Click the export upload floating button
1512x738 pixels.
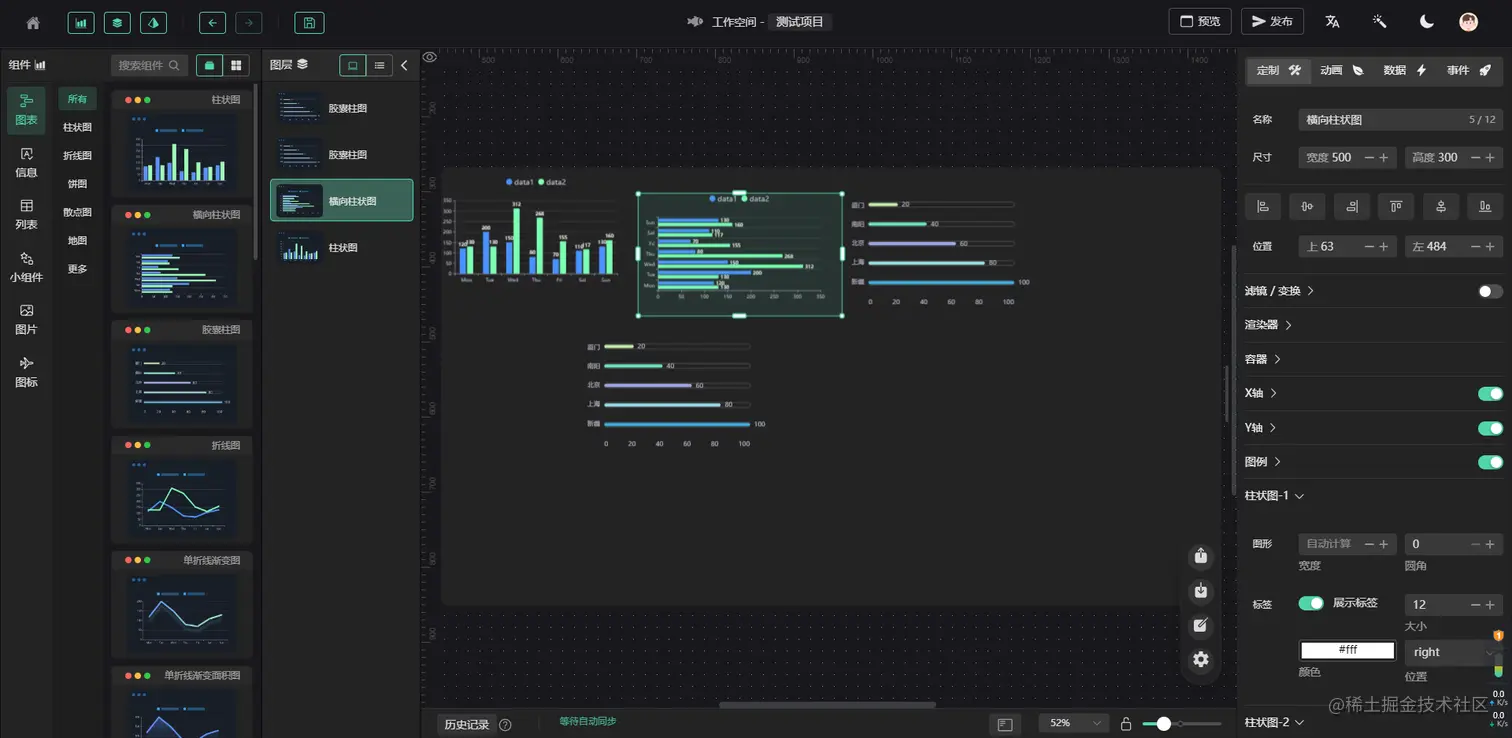point(1201,556)
